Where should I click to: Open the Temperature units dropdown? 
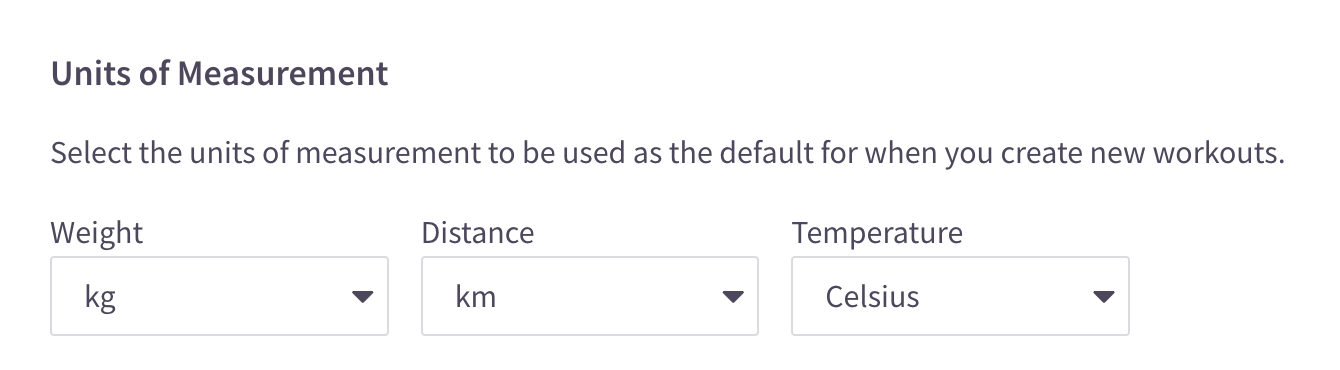[x=960, y=296]
